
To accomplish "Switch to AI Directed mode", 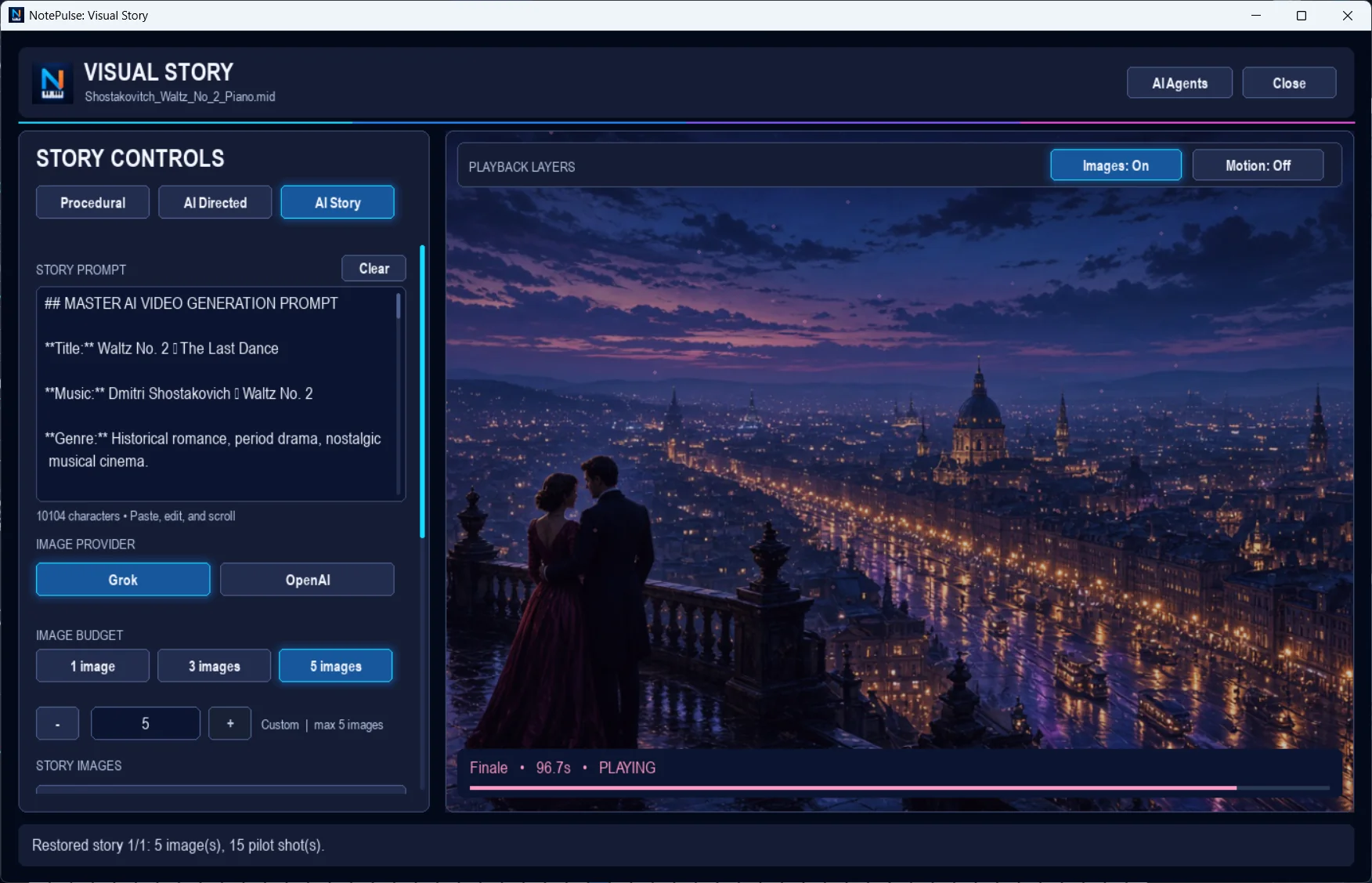I will point(215,202).
